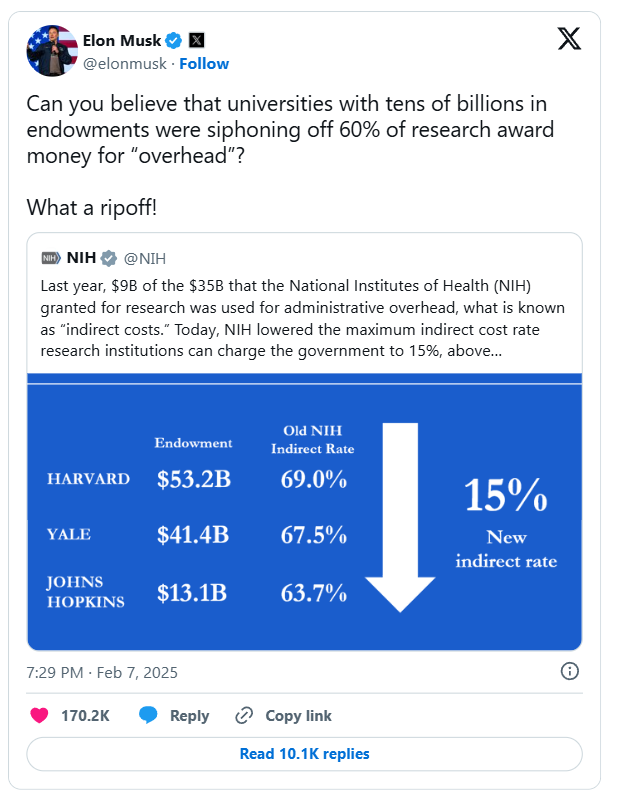Screen dimensions: 617x809
Task: Open the @NIH handle in quote
Action: coord(145,258)
